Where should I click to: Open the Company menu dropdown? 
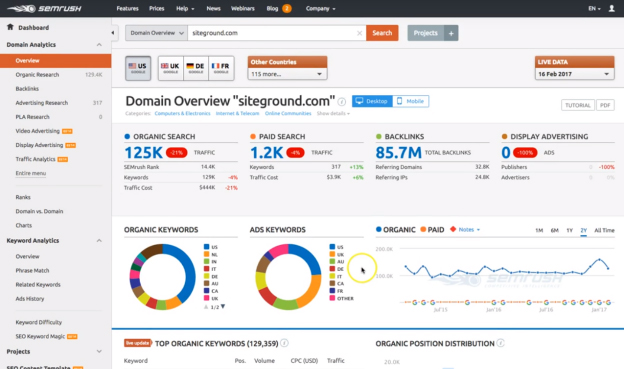(321, 8)
